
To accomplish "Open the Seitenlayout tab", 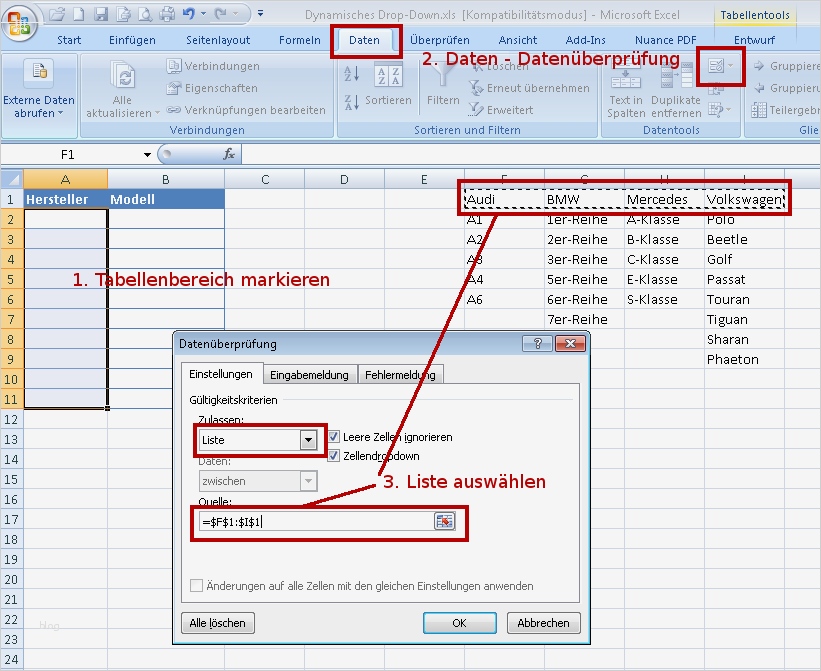I will click(218, 40).
